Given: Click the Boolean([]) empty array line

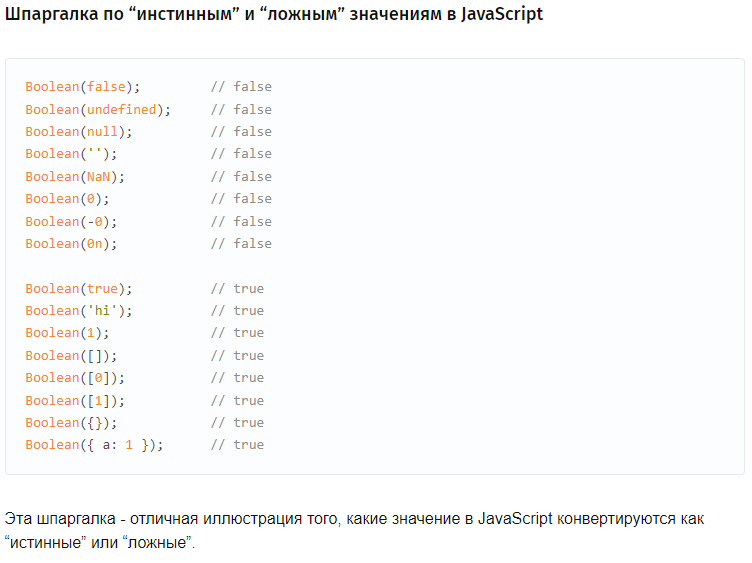Looking at the screenshot, I should 144,355.
